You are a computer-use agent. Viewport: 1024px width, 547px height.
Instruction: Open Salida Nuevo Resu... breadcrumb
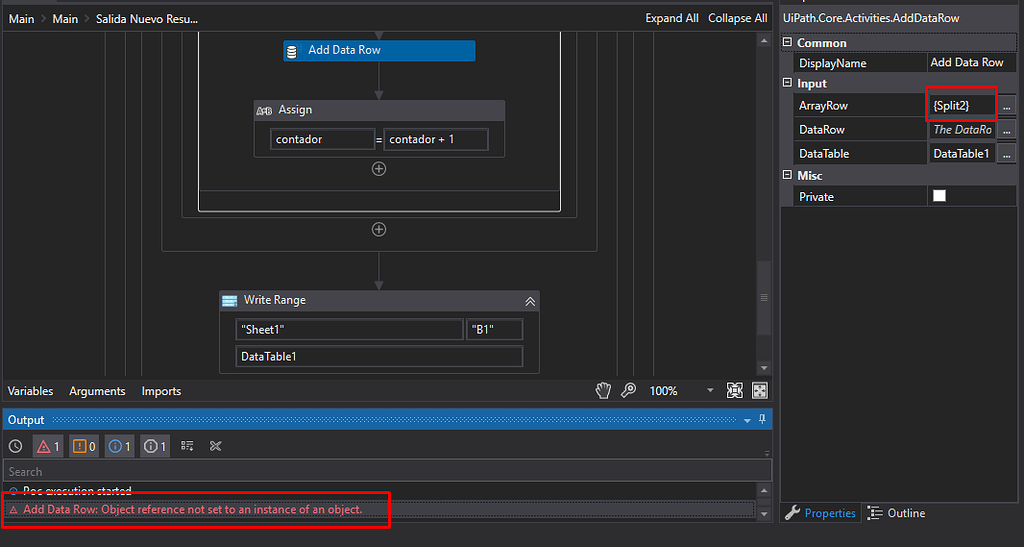tap(147, 19)
